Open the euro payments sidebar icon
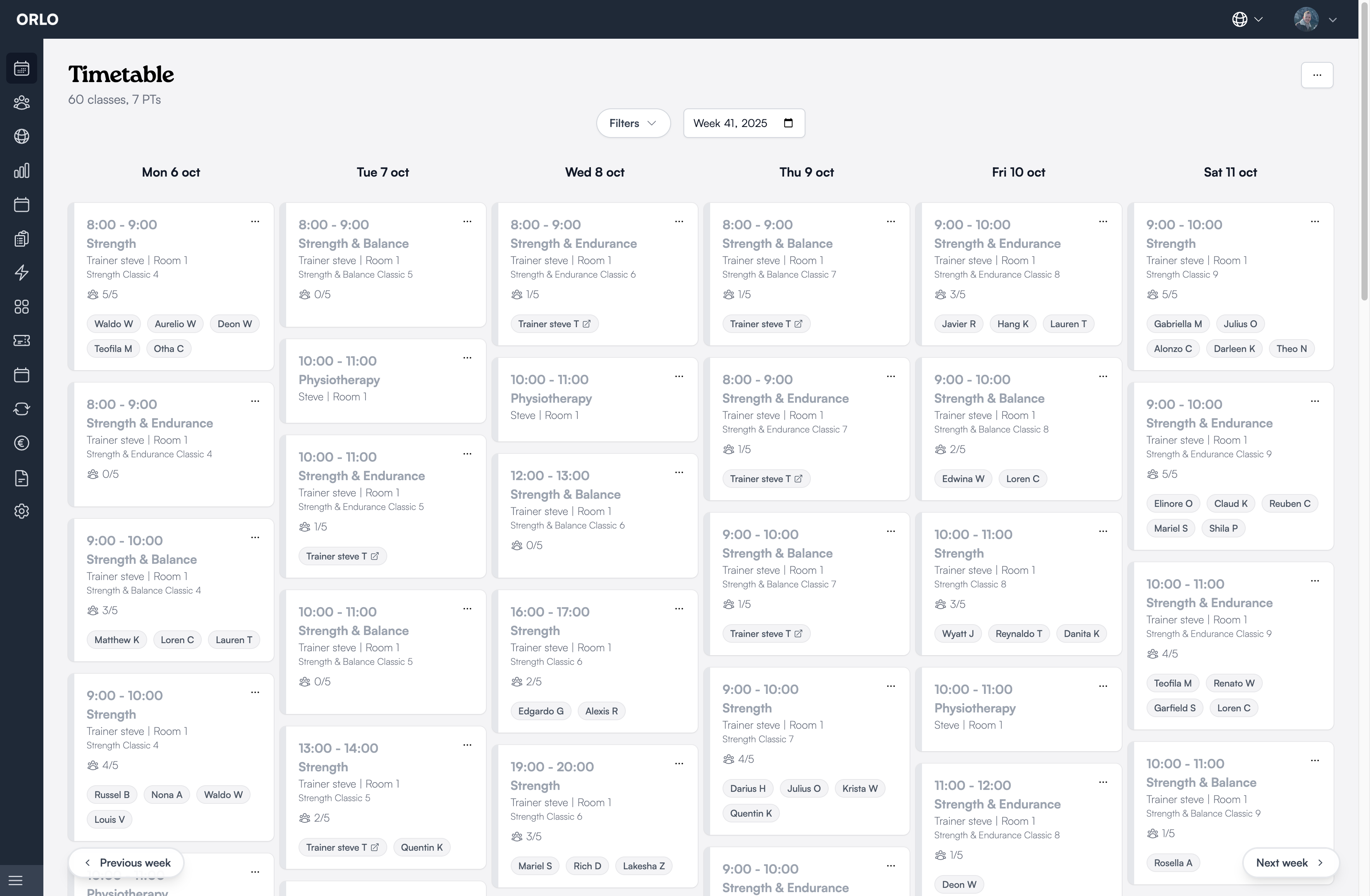This screenshot has width=1370, height=896. click(x=21, y=443)
